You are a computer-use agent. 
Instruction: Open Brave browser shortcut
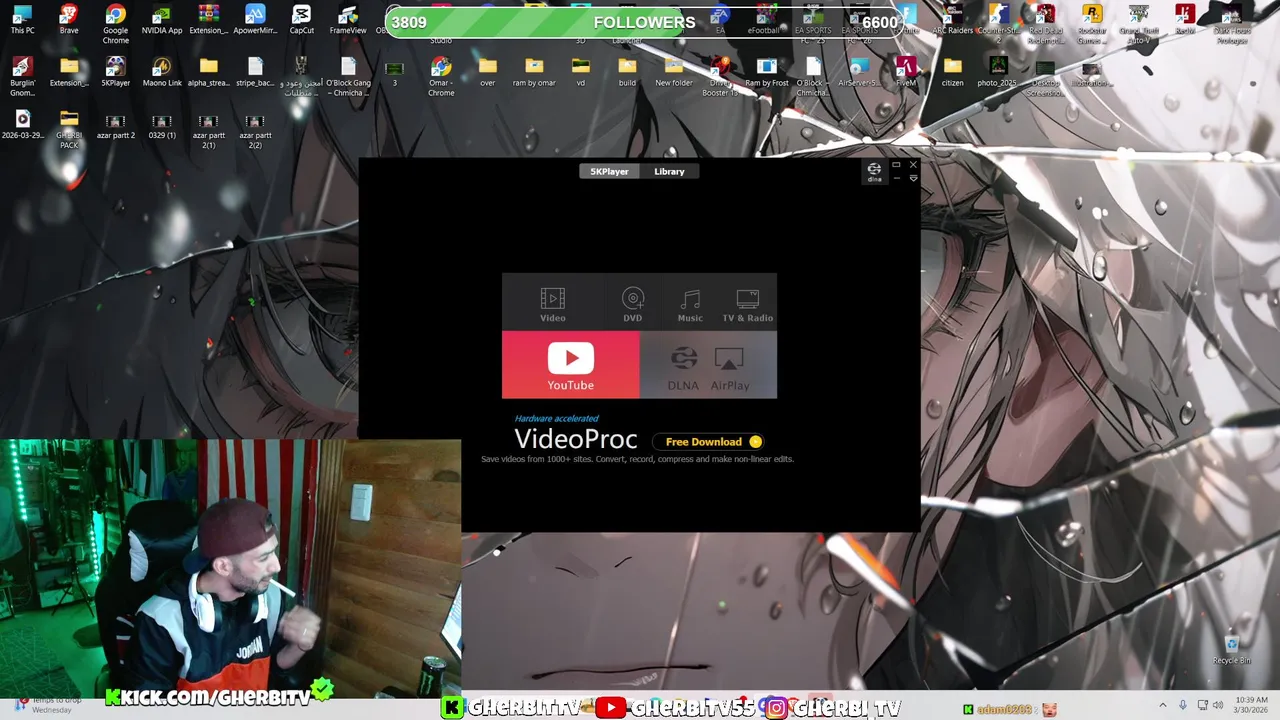[69, 20]
